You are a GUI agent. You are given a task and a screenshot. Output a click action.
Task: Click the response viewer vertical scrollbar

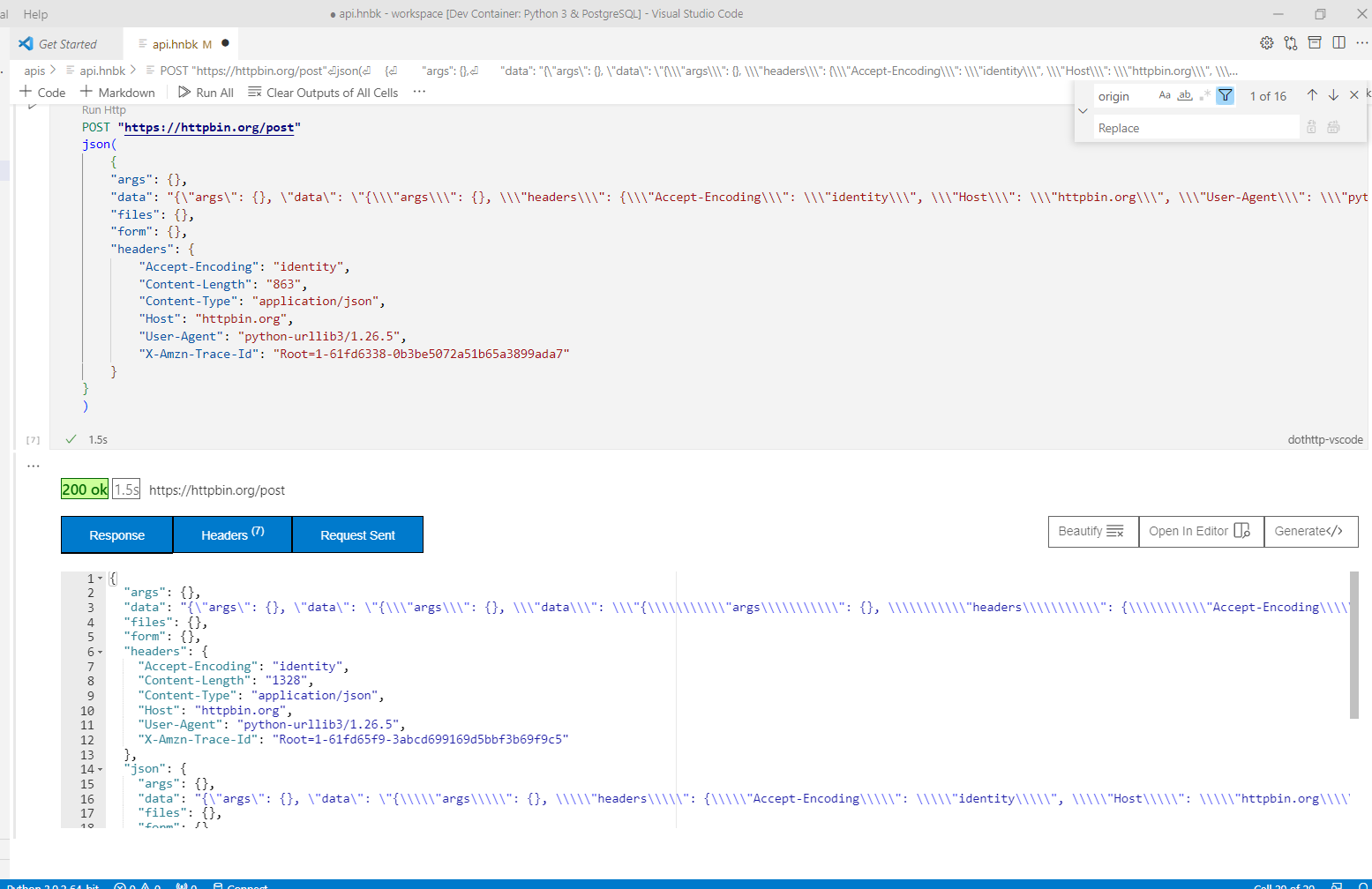pos(1354,645)
